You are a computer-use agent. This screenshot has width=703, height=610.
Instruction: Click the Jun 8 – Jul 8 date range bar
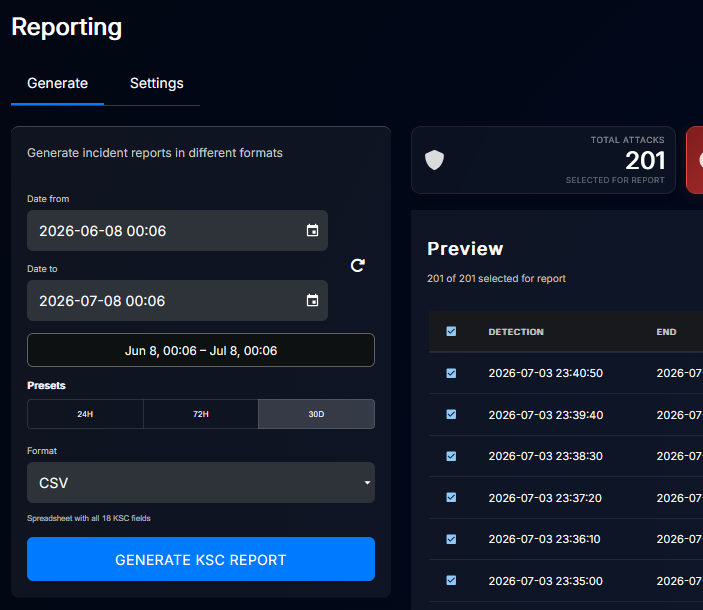(201, 350)
